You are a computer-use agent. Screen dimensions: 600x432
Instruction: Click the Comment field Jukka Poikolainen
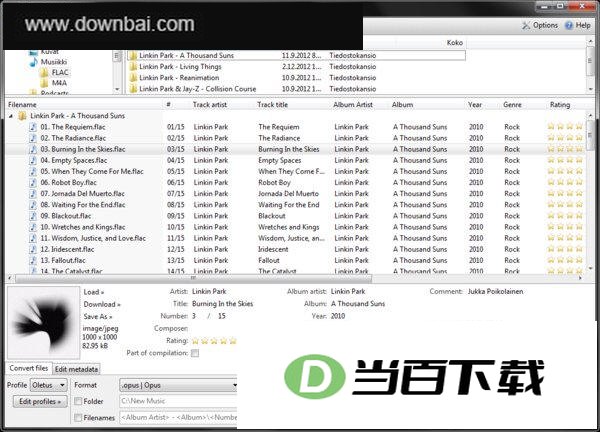(495, 292)
